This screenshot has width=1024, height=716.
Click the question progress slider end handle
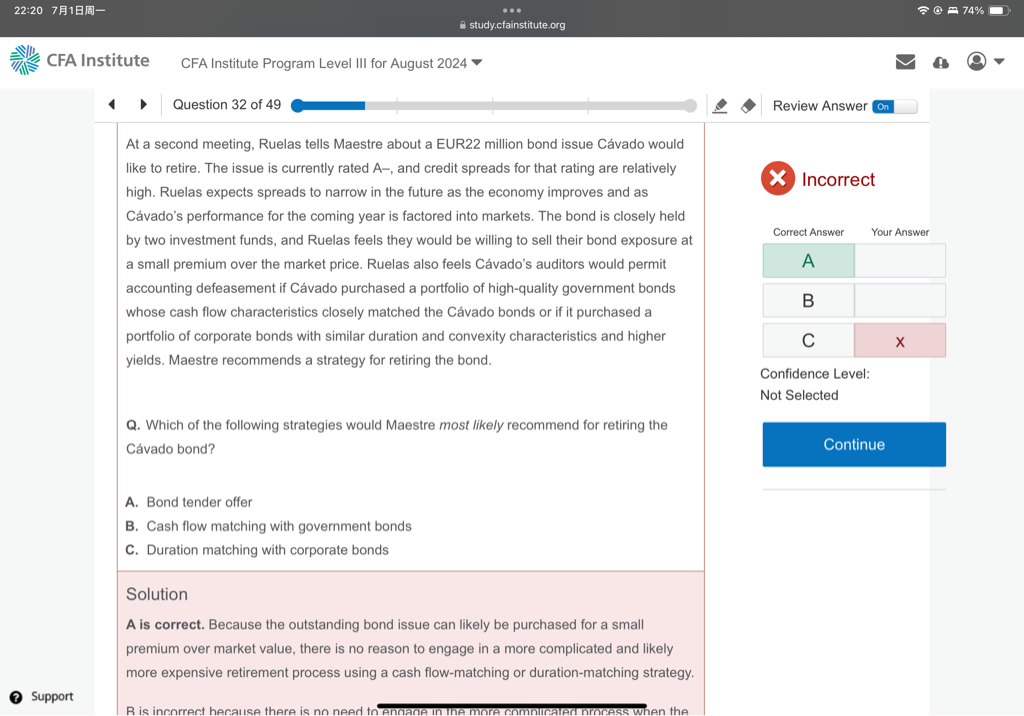pos(690,106)
